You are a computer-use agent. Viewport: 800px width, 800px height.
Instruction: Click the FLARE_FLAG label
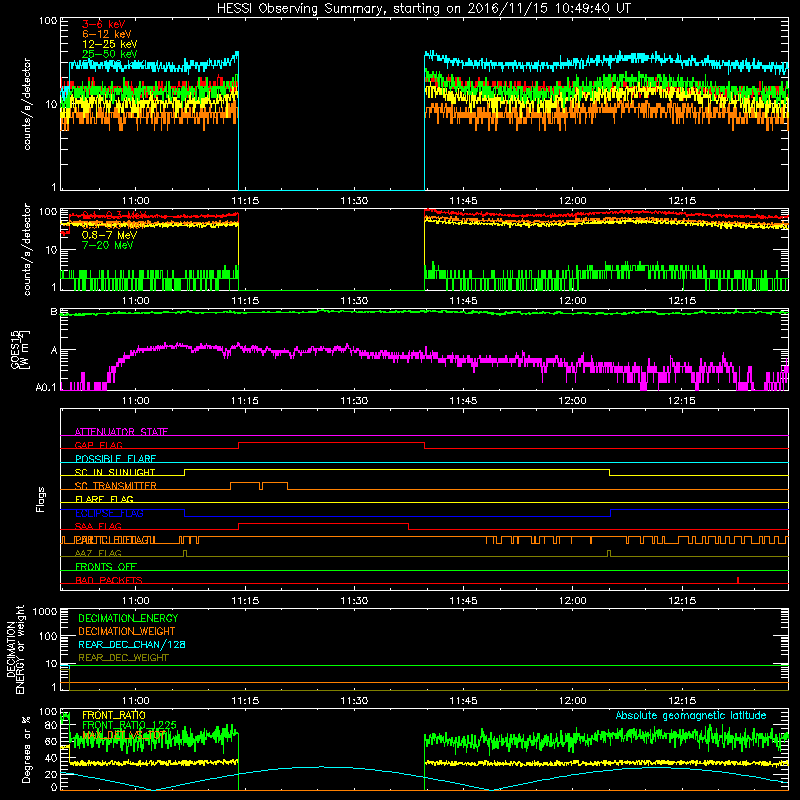click(104, 499)
